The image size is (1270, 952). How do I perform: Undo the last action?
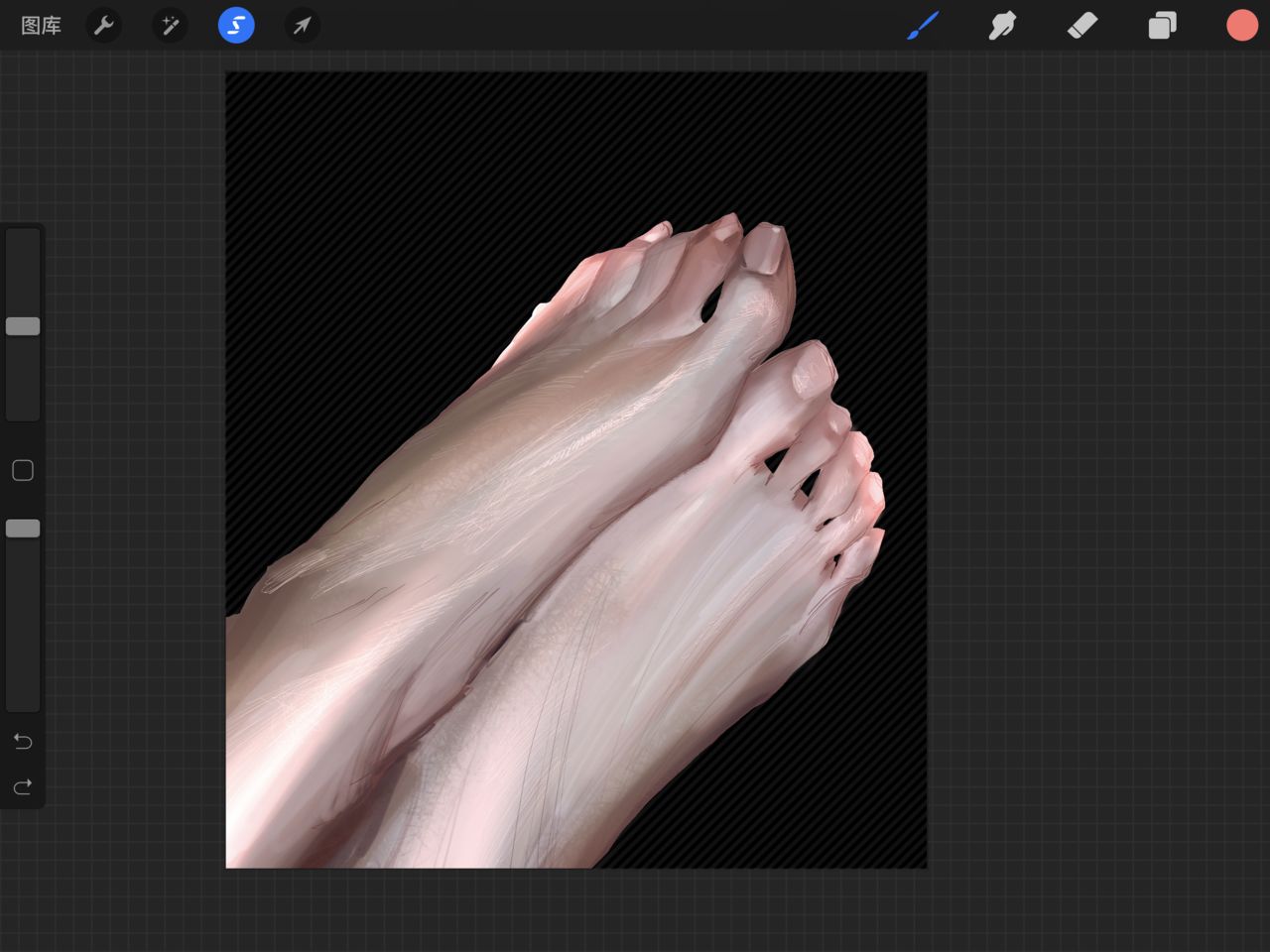point(23,742)
